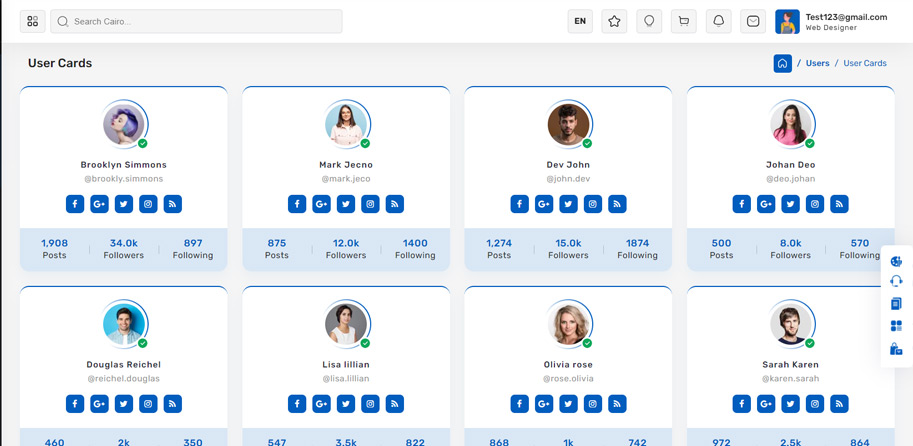Image resolution: width=913 pixels, height=446 pixels.
Task: Click Olivia rose's RSS icon
Action: point(617,403)
